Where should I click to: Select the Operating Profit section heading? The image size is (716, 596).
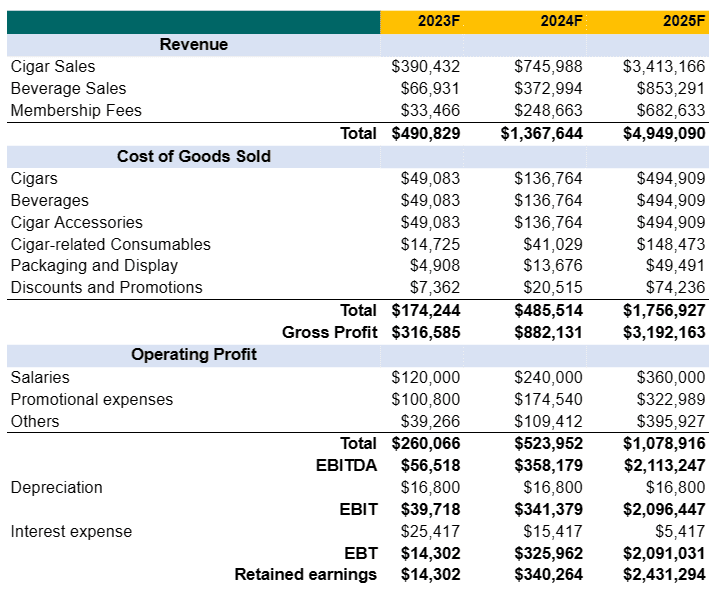click(194, 354)
